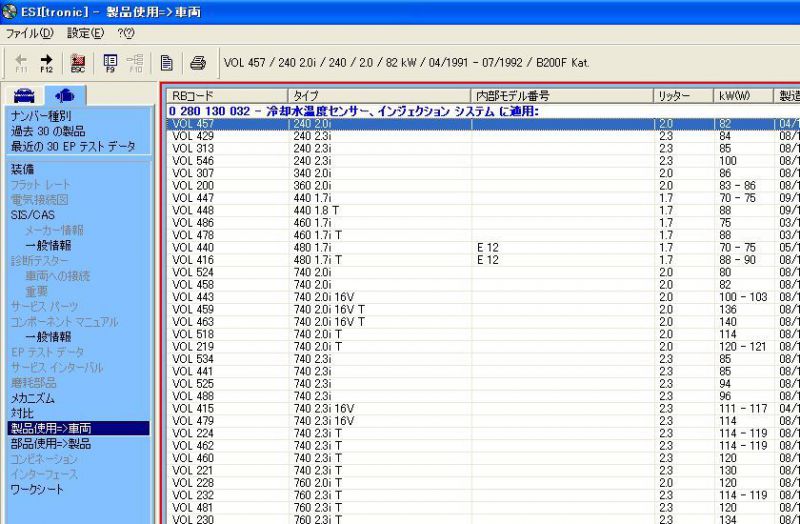
Task: Select ナンバー種別 in the sidebar
Action: point(41,116)
